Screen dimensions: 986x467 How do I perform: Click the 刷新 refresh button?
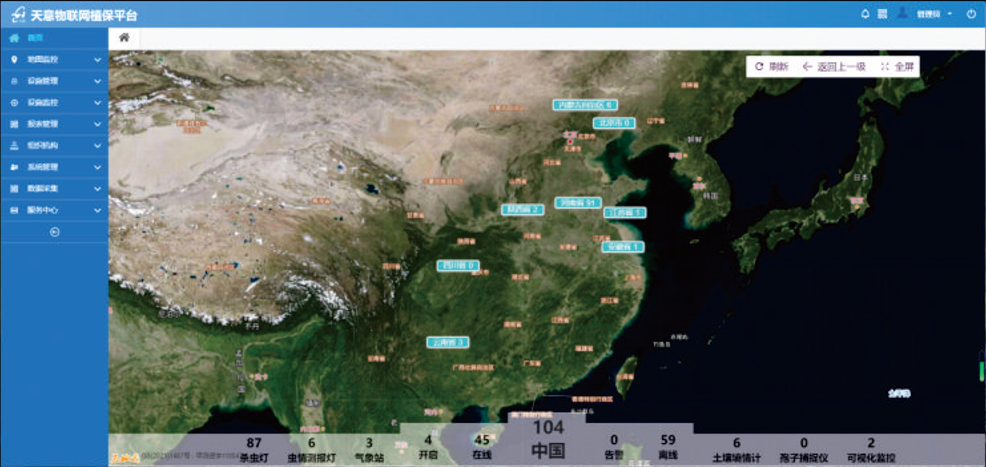coord(772,66)
